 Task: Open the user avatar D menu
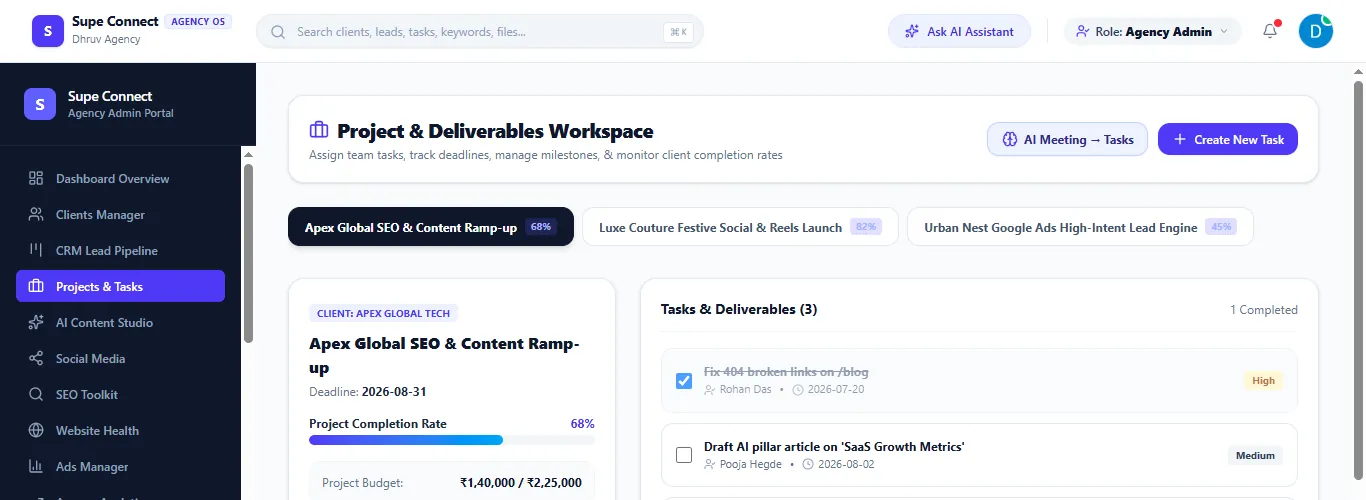click(1316, 31)
